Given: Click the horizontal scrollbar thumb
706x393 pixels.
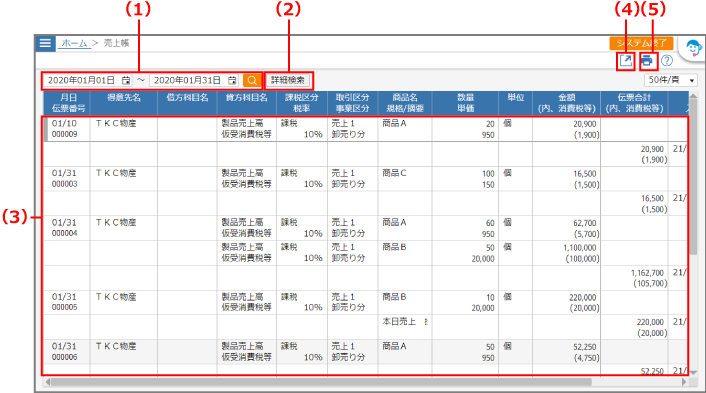Looking at the screenshot, I should tap(321, 382).
